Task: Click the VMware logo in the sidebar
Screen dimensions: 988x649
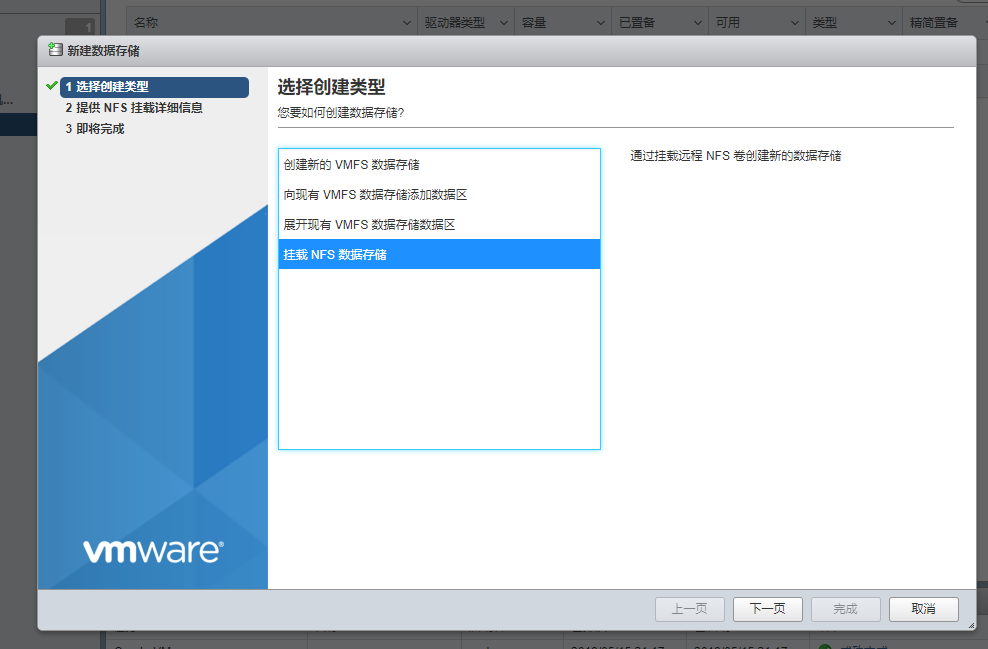Action: (152, 551)
